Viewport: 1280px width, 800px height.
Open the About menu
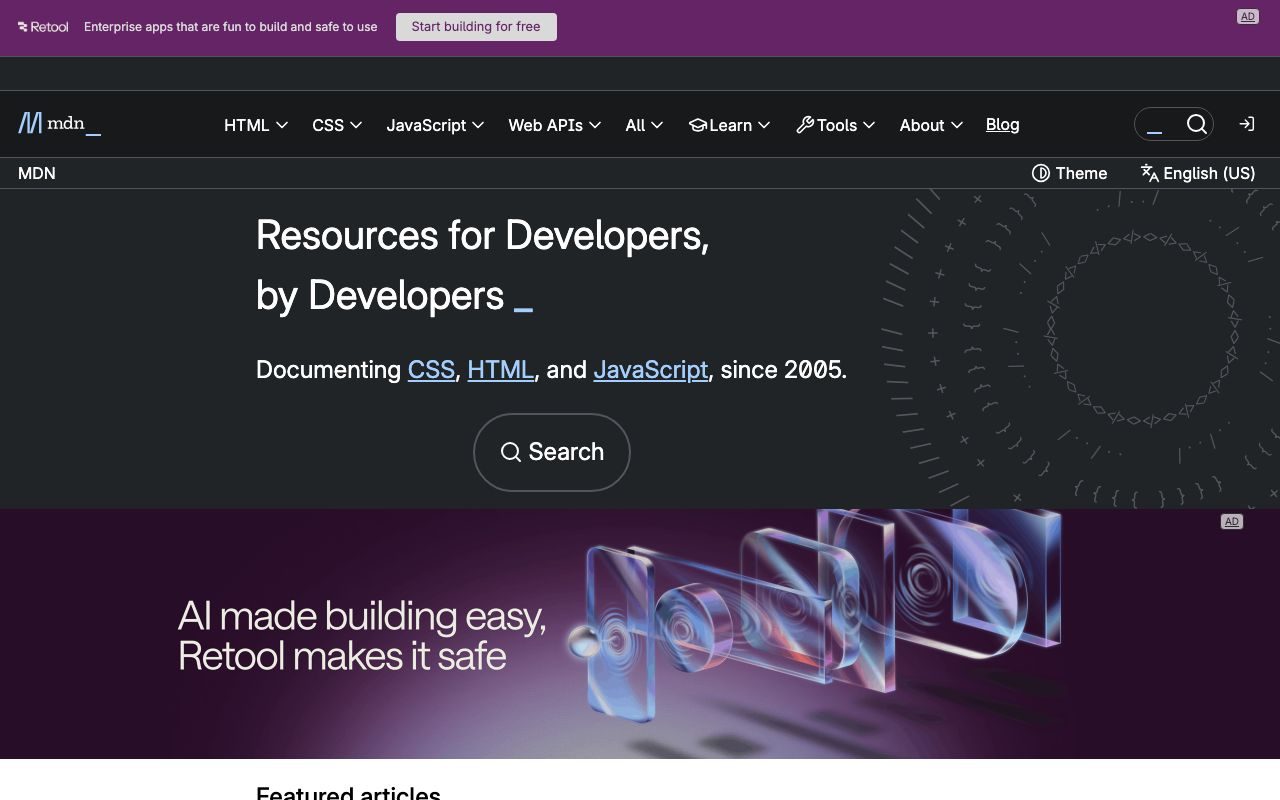pos(931,125)
